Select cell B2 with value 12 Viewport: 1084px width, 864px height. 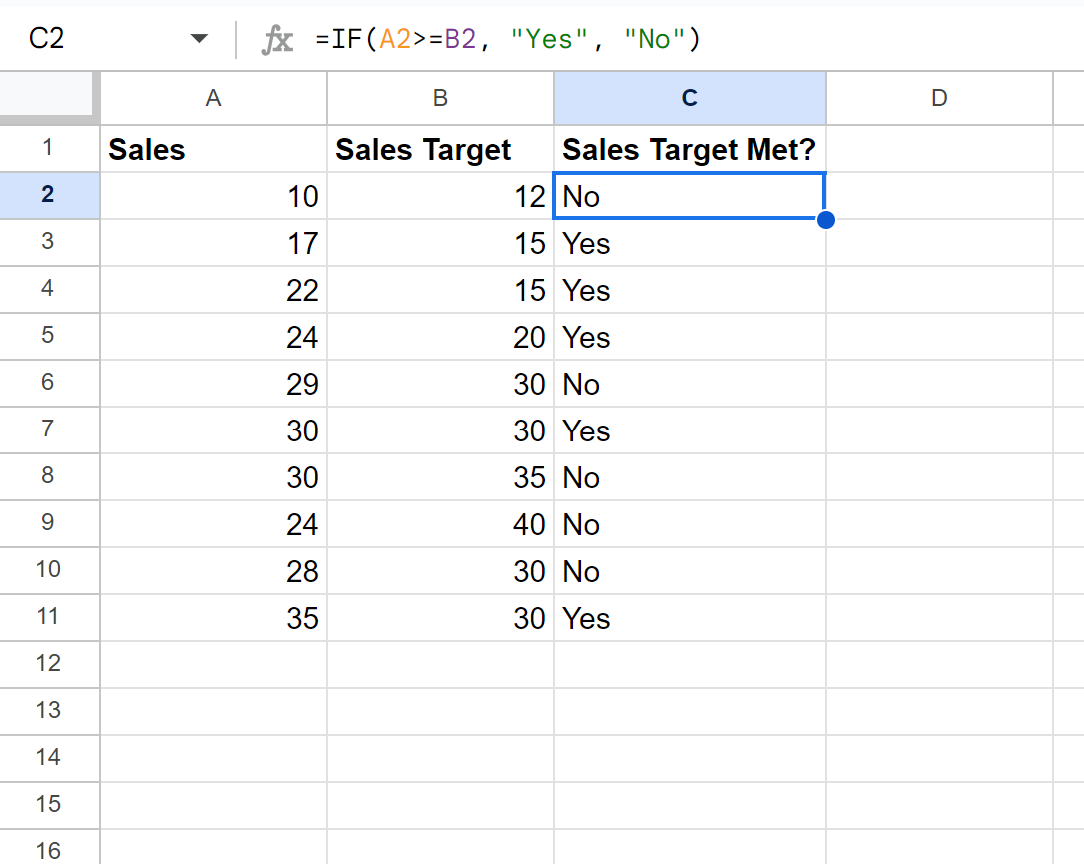[x=440, y=196]
